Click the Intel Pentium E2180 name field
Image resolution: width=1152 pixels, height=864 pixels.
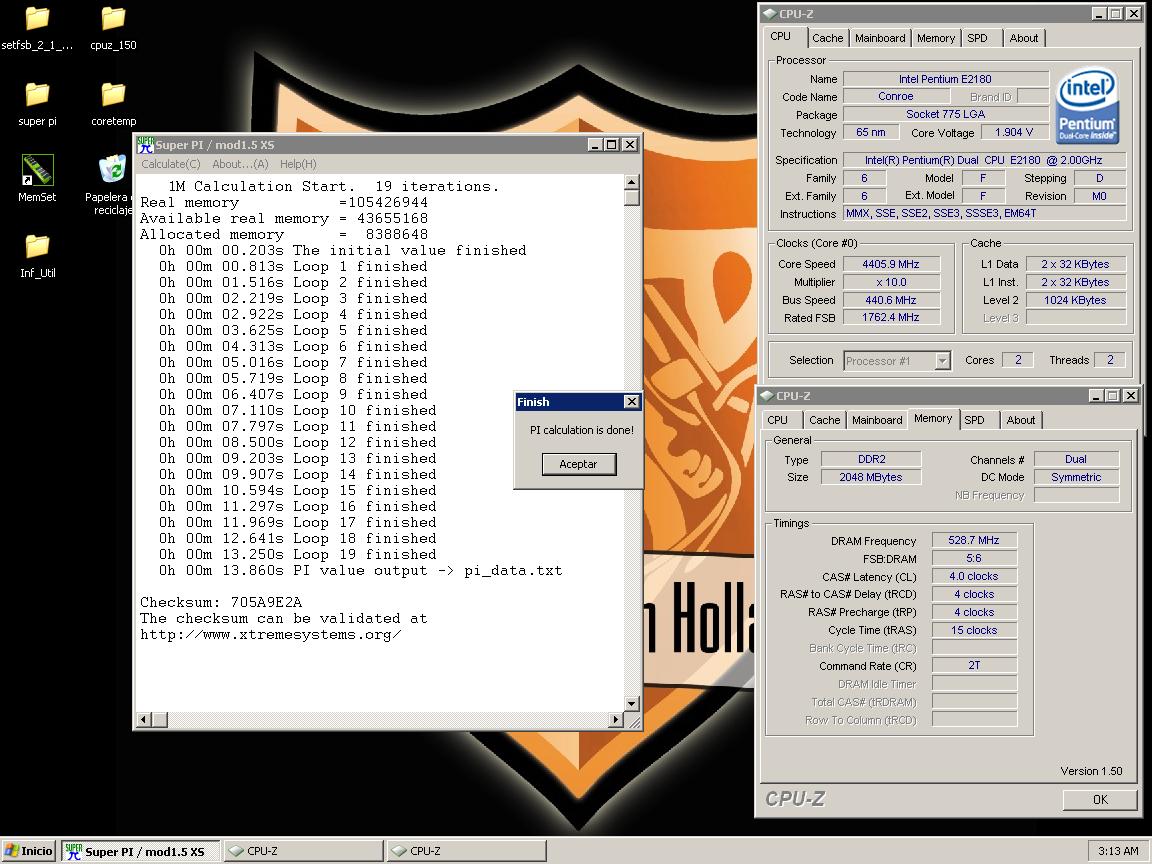(x=945, y=79)
